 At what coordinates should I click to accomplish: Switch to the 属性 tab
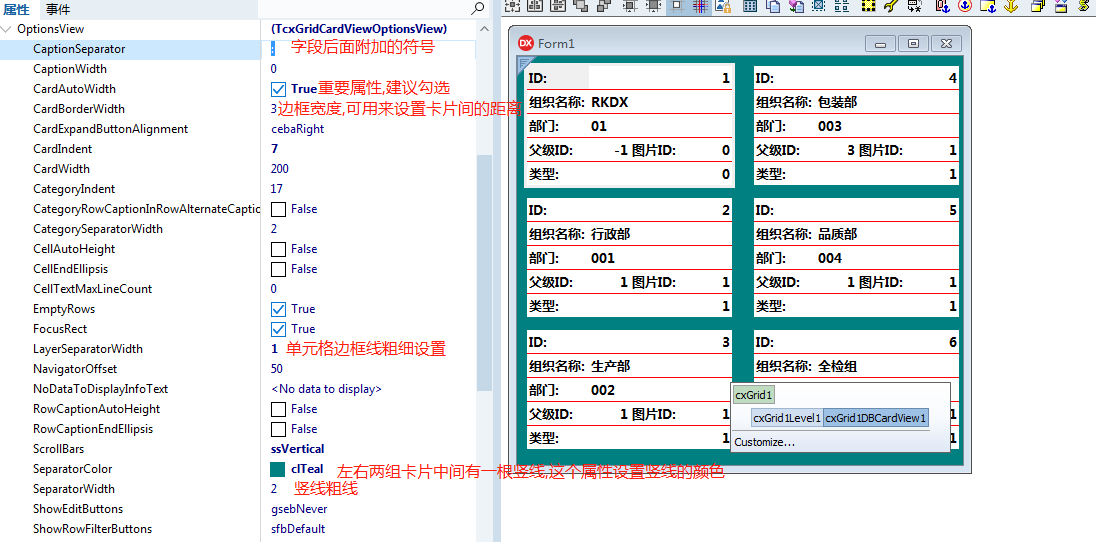pyautogui.click(x=17, y=9)
